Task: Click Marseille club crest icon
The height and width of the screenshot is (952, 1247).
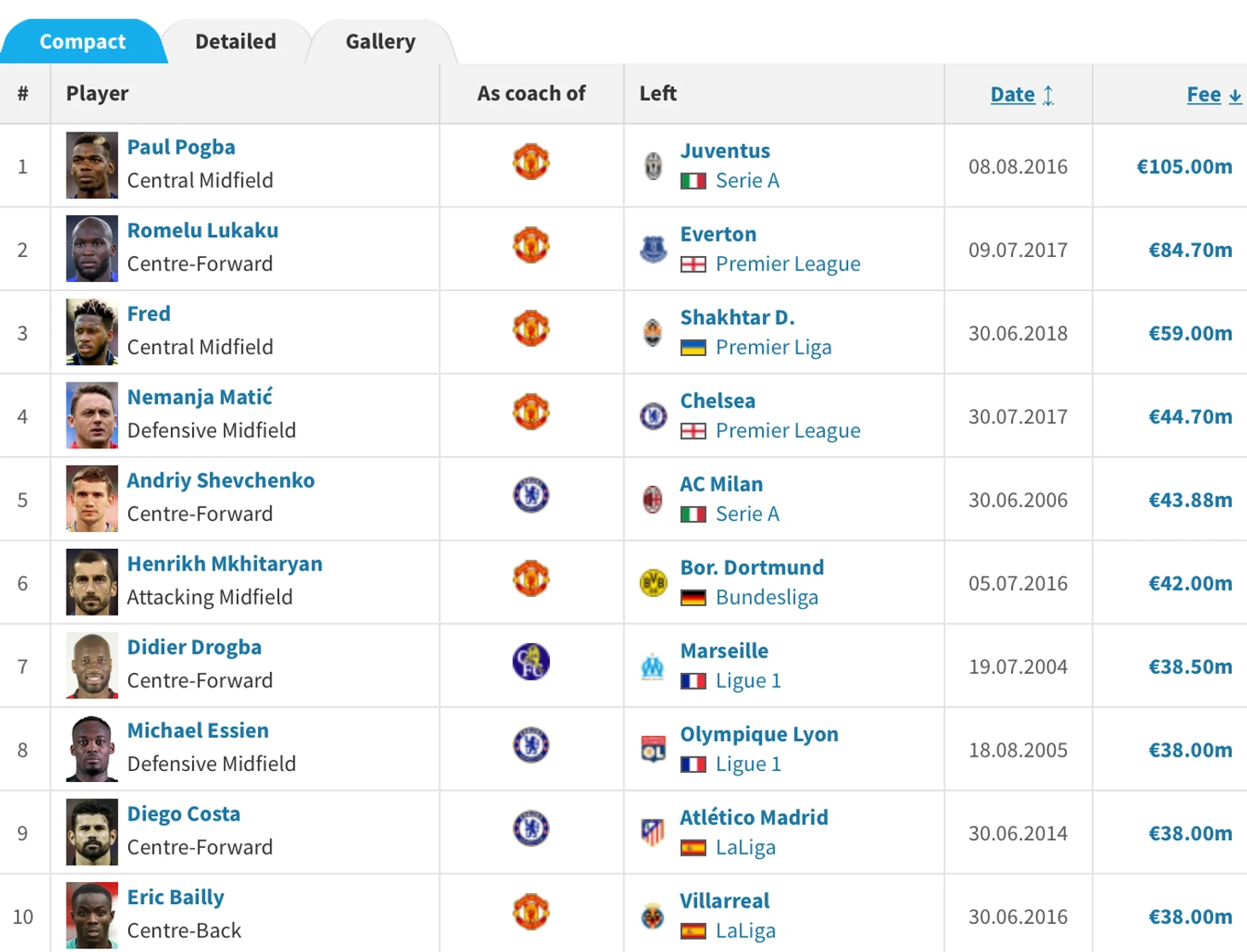Action: (x=653, y=666)
